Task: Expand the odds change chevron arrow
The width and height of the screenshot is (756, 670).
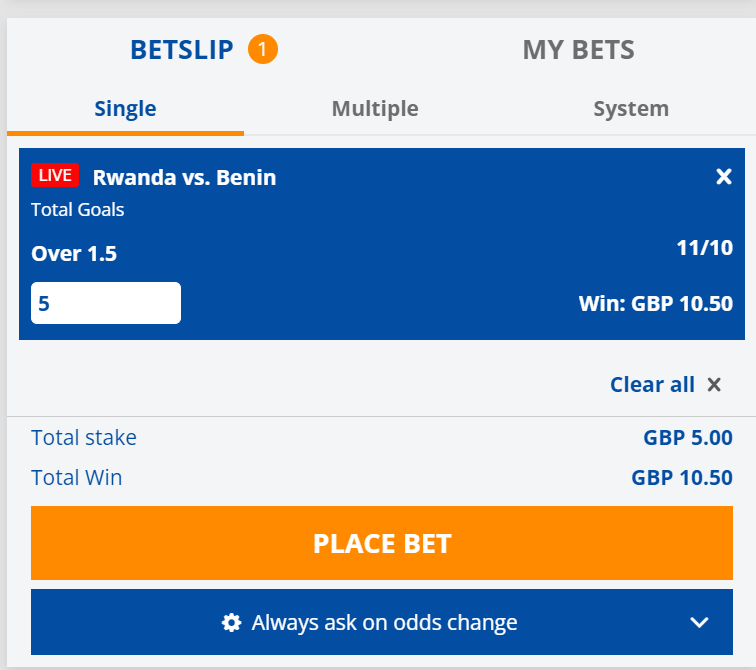Action: pyautogui.click(x=699, y=622)
